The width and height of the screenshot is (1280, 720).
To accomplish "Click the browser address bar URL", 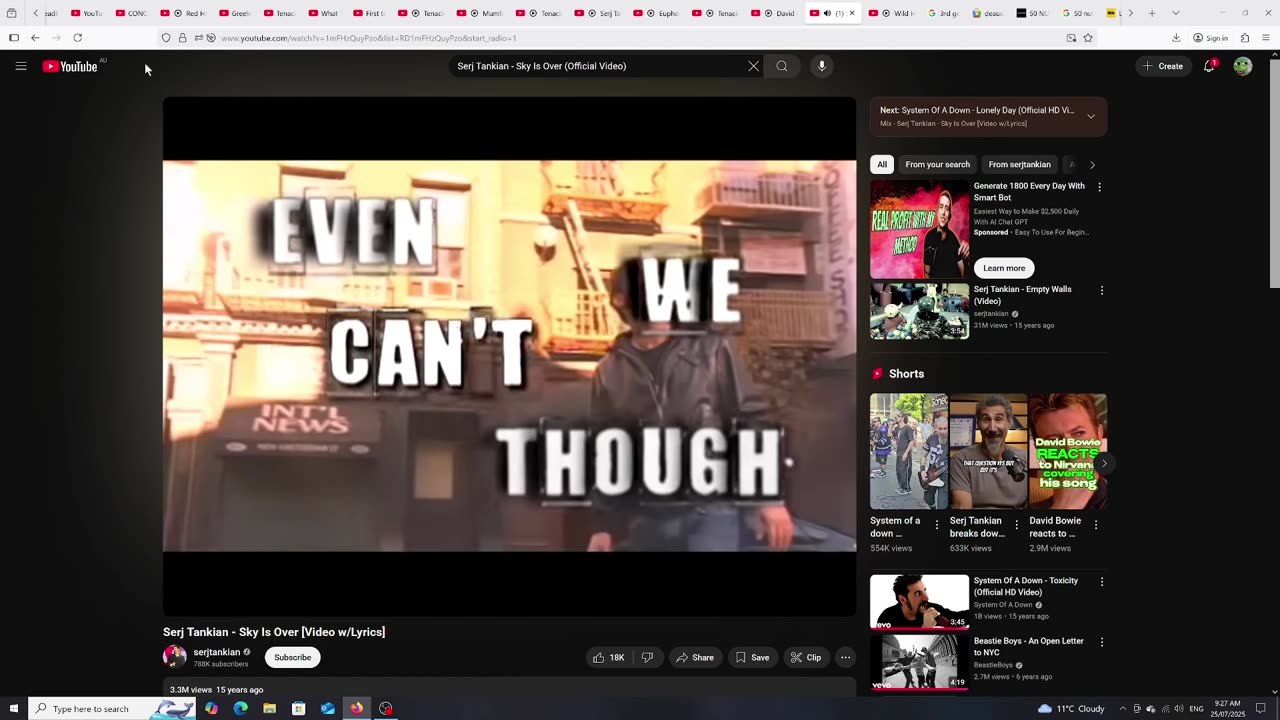I will (368, 38).
